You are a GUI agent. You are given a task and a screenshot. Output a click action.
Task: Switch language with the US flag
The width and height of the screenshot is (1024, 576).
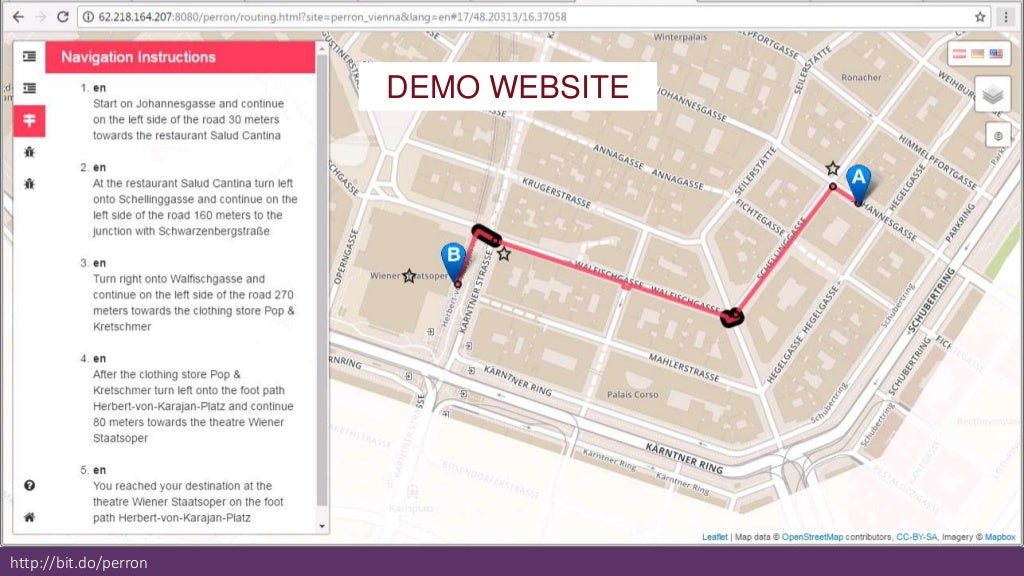point(996,54)
